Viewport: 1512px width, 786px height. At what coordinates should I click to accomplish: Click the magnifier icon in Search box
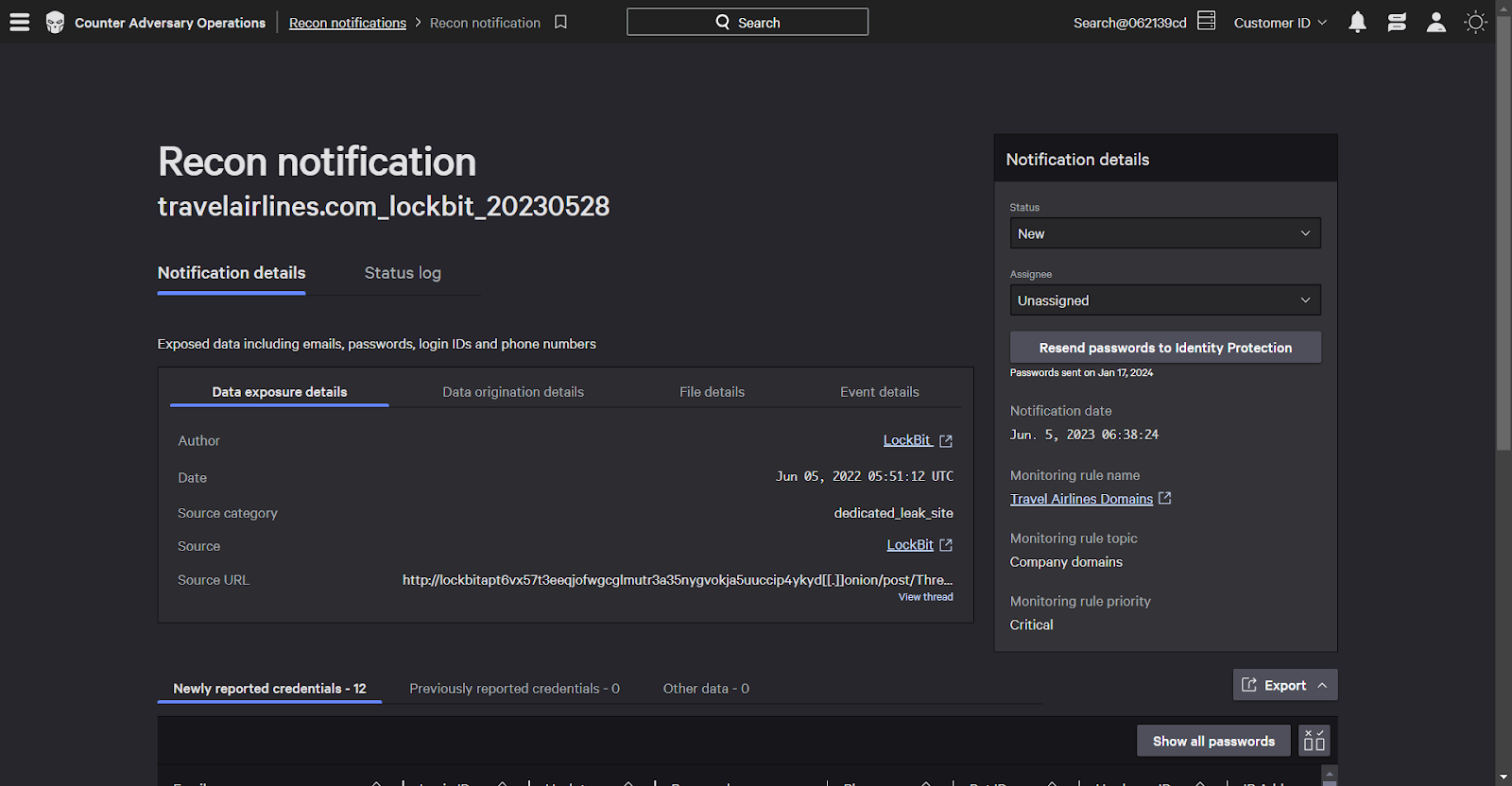click(x=723, y=22)
